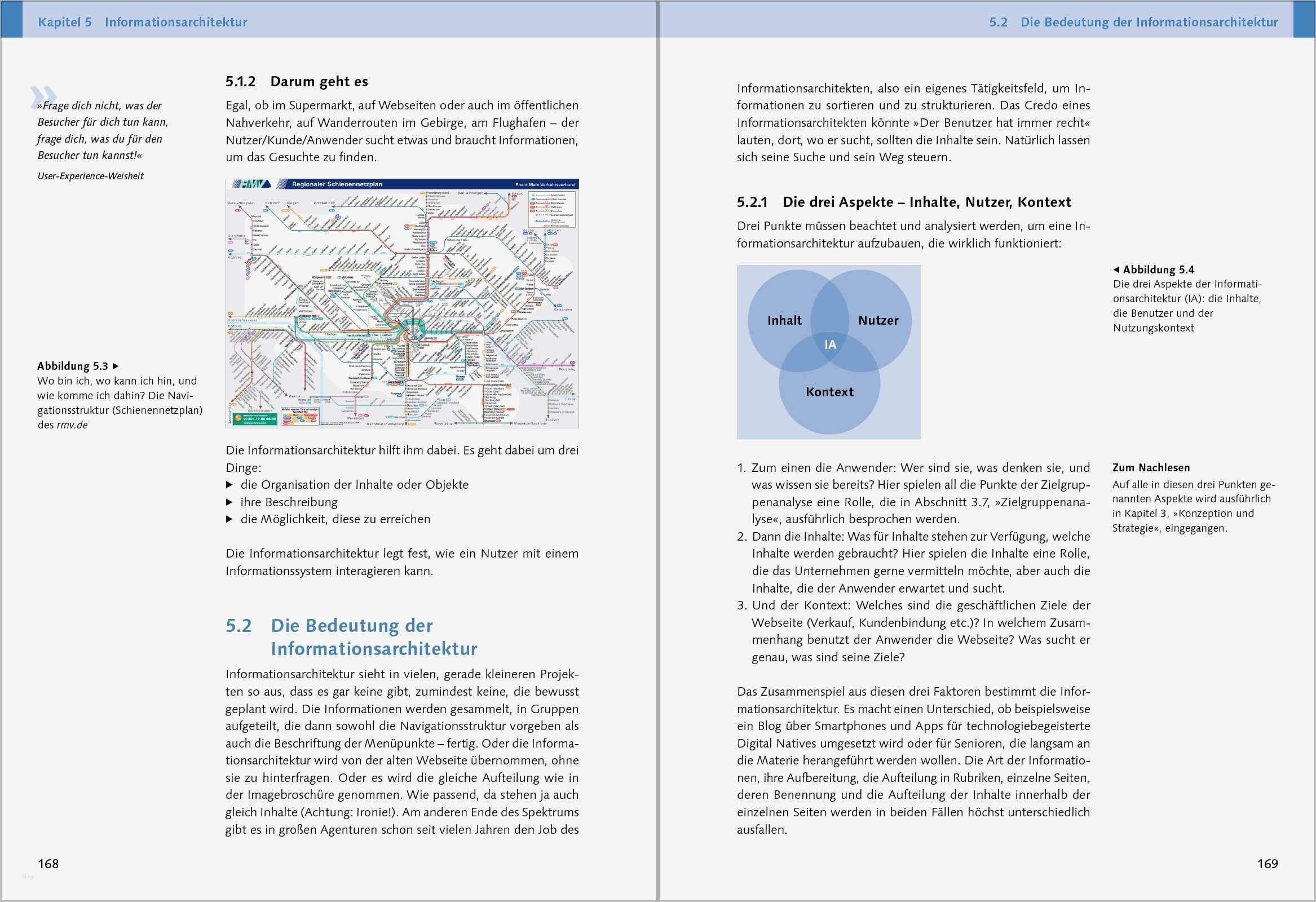Open the regional rail network map image
This screenshot has height=902, width=1316.
tap(402, 306)
